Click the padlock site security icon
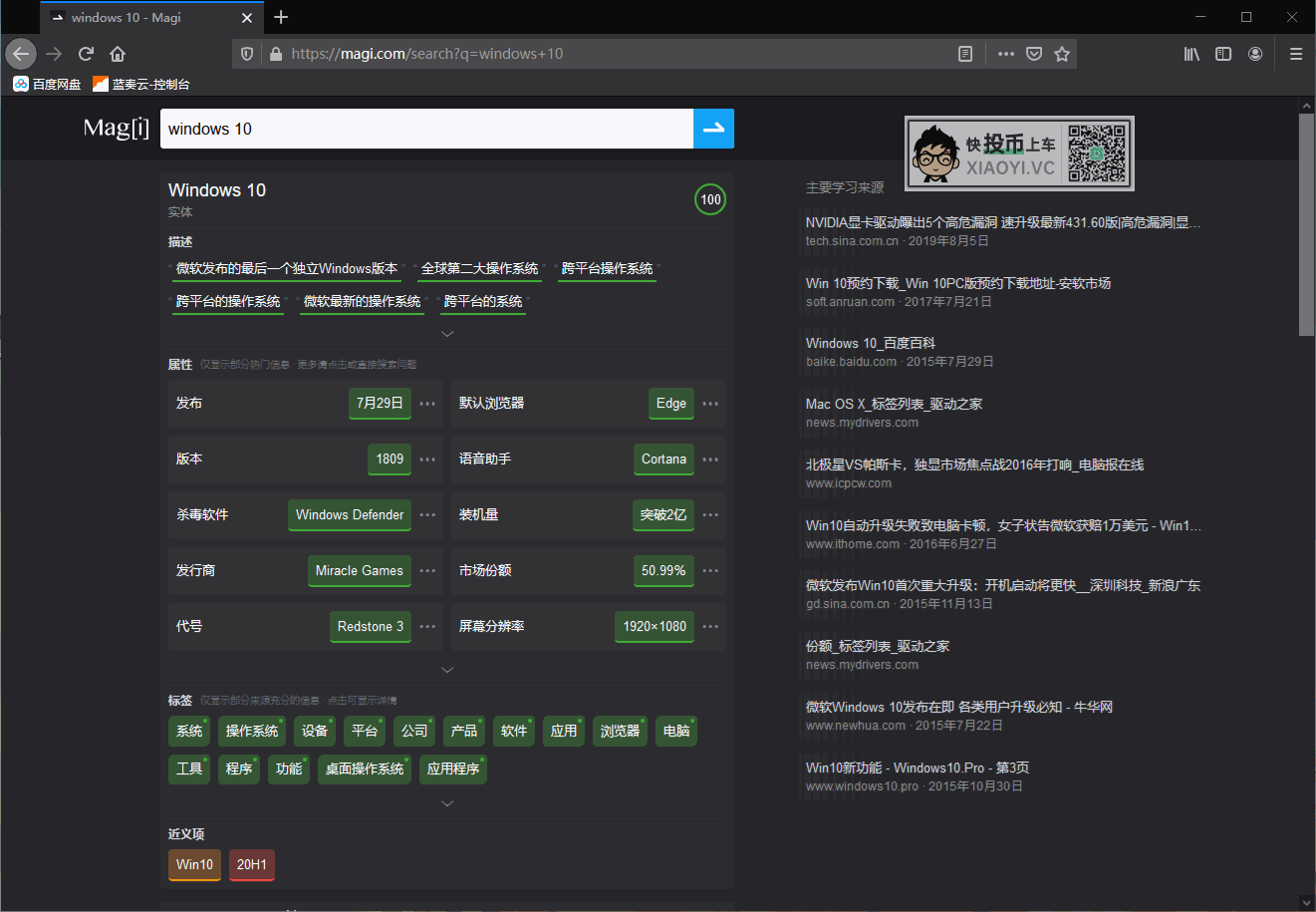1316x912 pixels. click(x=276, y=54)
